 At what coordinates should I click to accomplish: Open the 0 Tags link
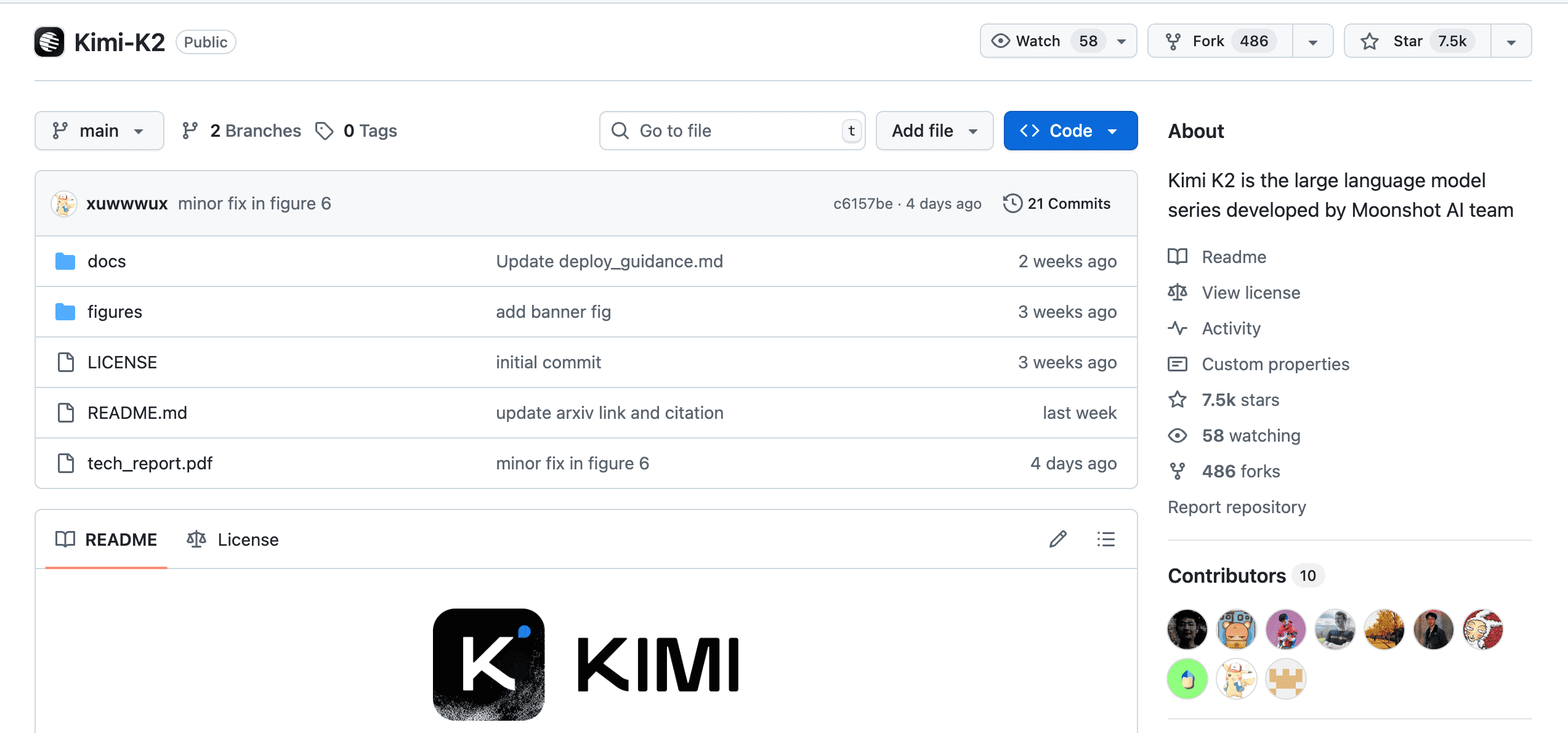tap(356, 131)
